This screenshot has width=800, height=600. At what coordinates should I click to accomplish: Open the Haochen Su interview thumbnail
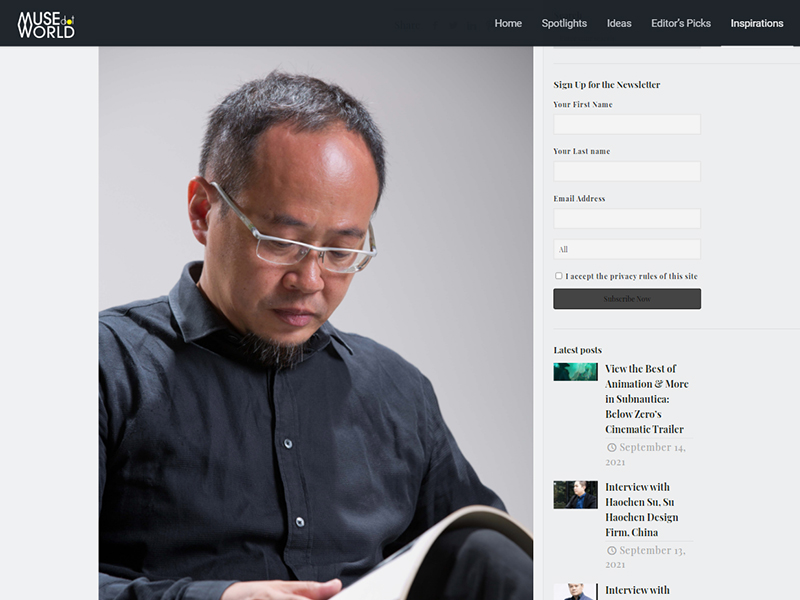click(x=576, y=494)
